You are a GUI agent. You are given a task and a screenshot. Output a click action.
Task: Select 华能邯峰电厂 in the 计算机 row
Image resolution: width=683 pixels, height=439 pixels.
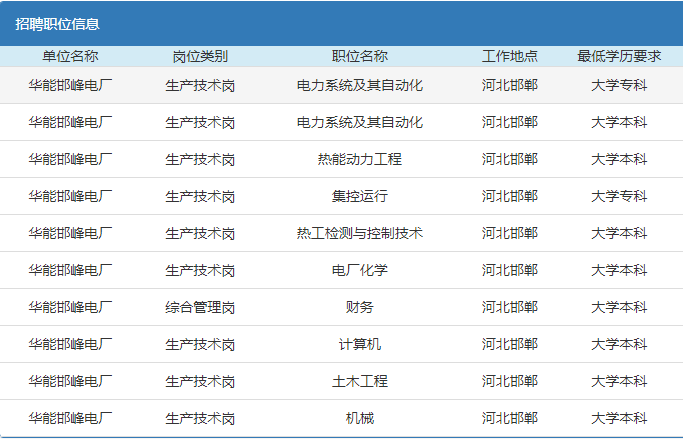[x=70, y=344]
